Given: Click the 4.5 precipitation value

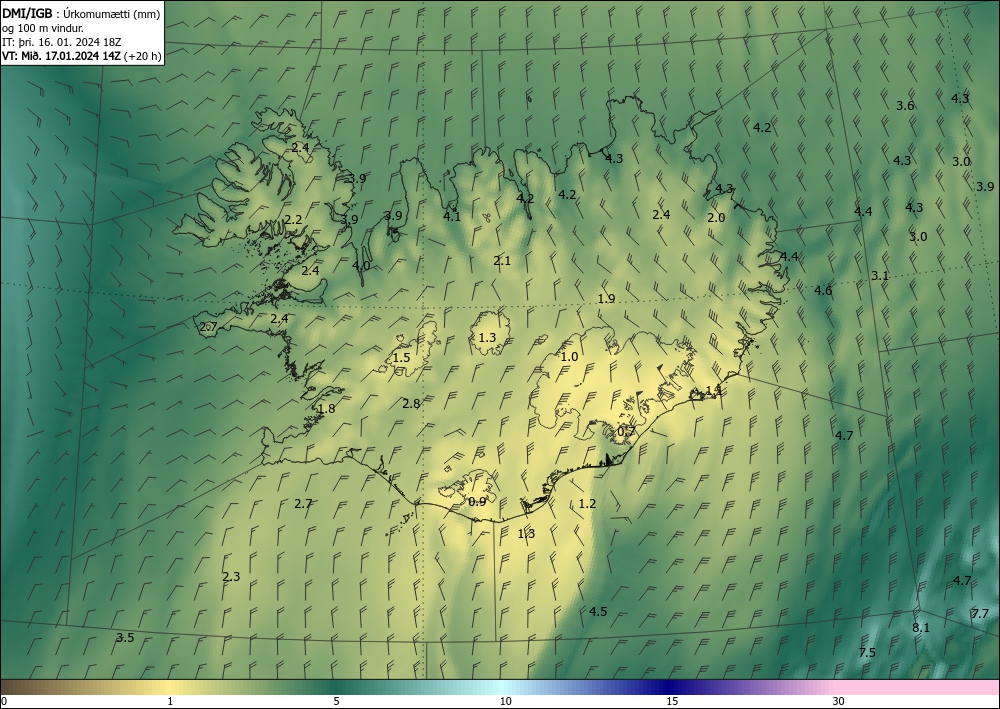Looking at the screenshot, I should pyautogui.click(x=598, y=612).
